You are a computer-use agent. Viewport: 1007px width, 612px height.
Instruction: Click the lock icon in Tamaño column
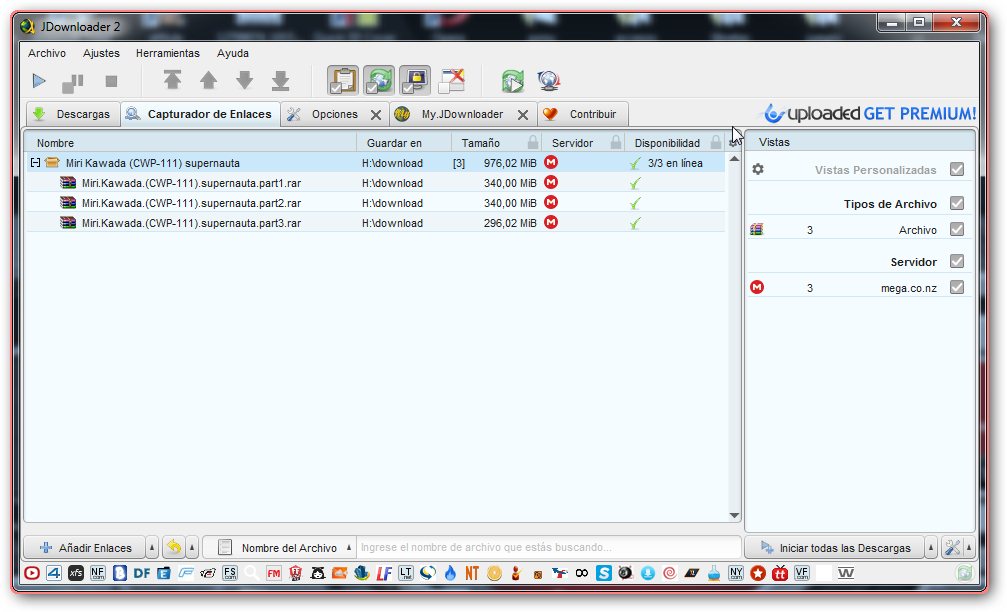pyautogui.click(x=533, y=142)
